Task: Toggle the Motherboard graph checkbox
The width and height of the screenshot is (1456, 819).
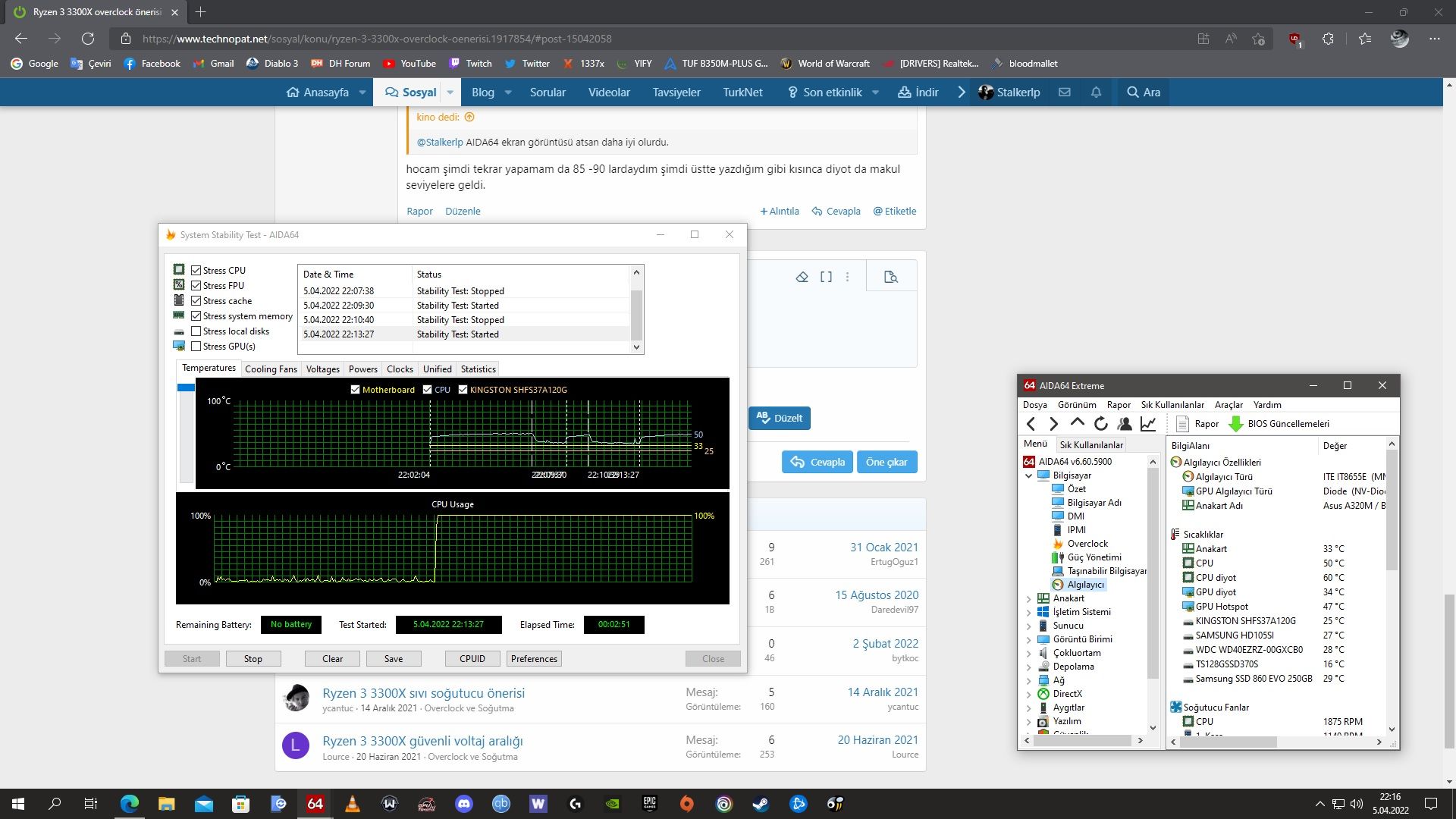Action: tap(355, 390)
